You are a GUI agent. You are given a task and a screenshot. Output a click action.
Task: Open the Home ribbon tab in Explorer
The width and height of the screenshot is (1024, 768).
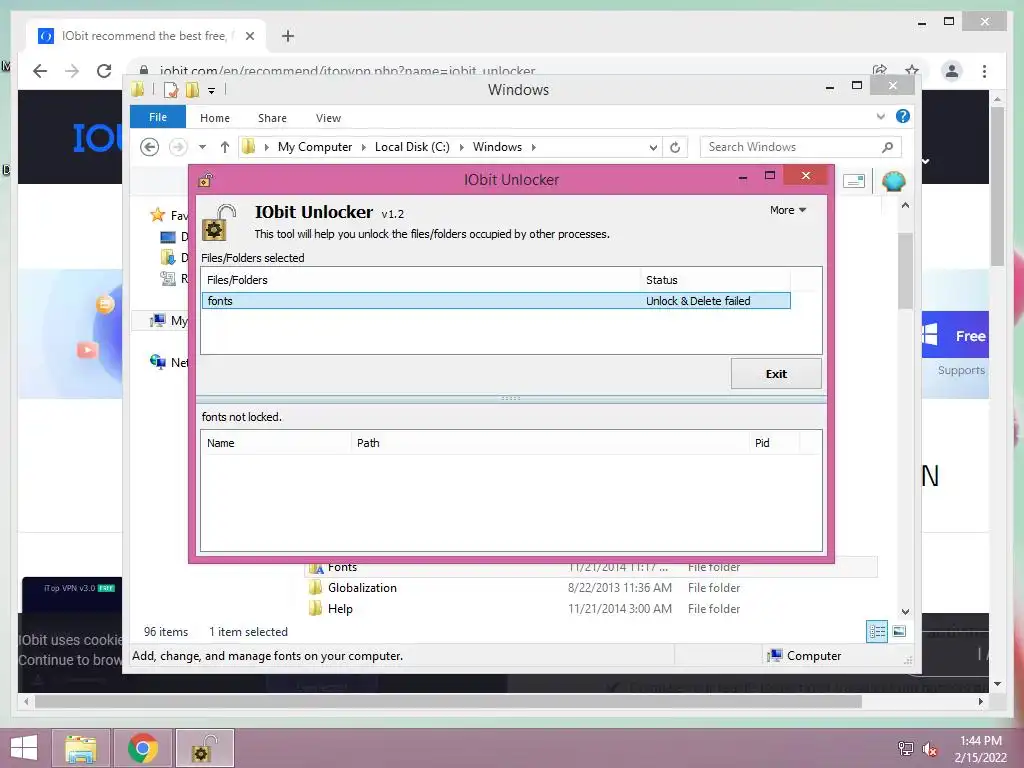pos(215,118)
